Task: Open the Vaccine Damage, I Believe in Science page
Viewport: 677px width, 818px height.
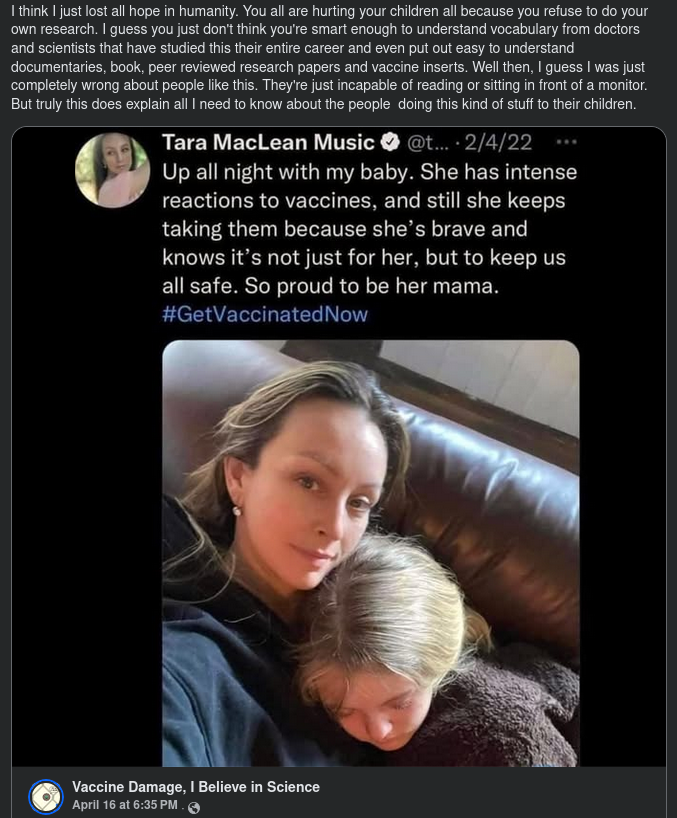Action: click(x=196, y=787)
